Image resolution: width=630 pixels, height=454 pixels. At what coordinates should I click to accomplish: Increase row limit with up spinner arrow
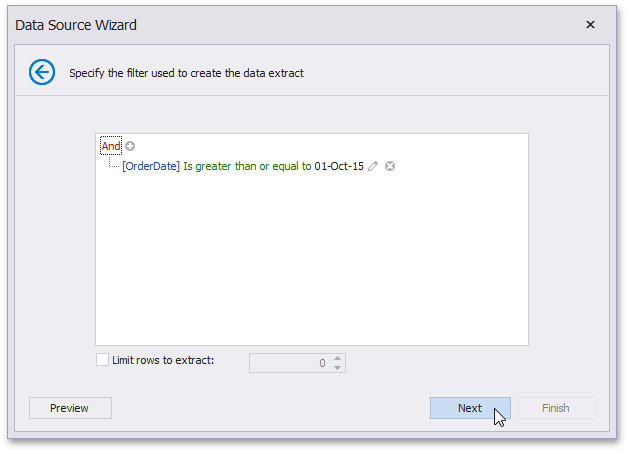coord(338,357)
